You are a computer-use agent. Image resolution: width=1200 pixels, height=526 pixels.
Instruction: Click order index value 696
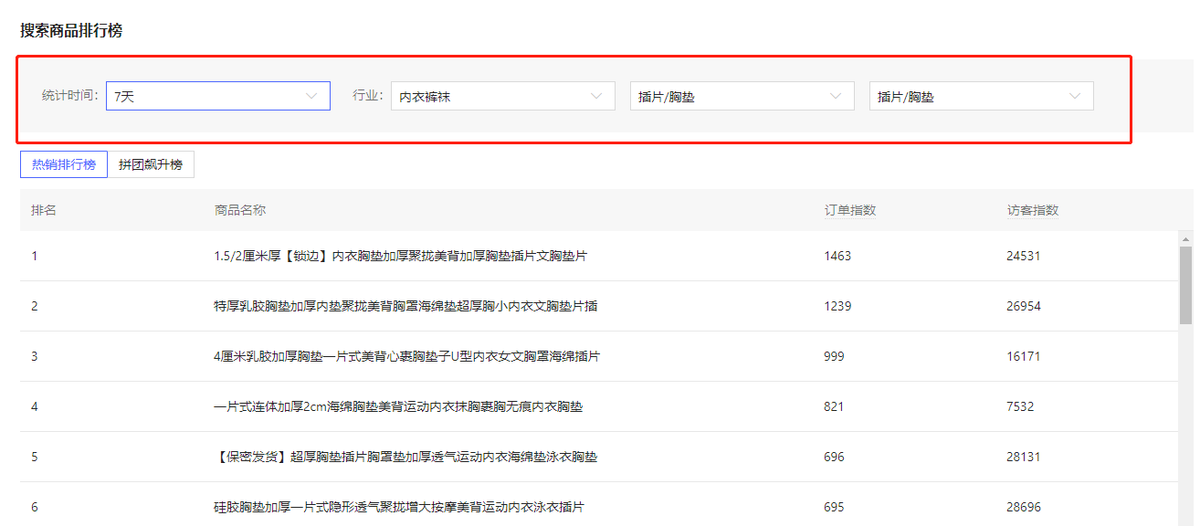pyautogui.click(x=834, y=457)
